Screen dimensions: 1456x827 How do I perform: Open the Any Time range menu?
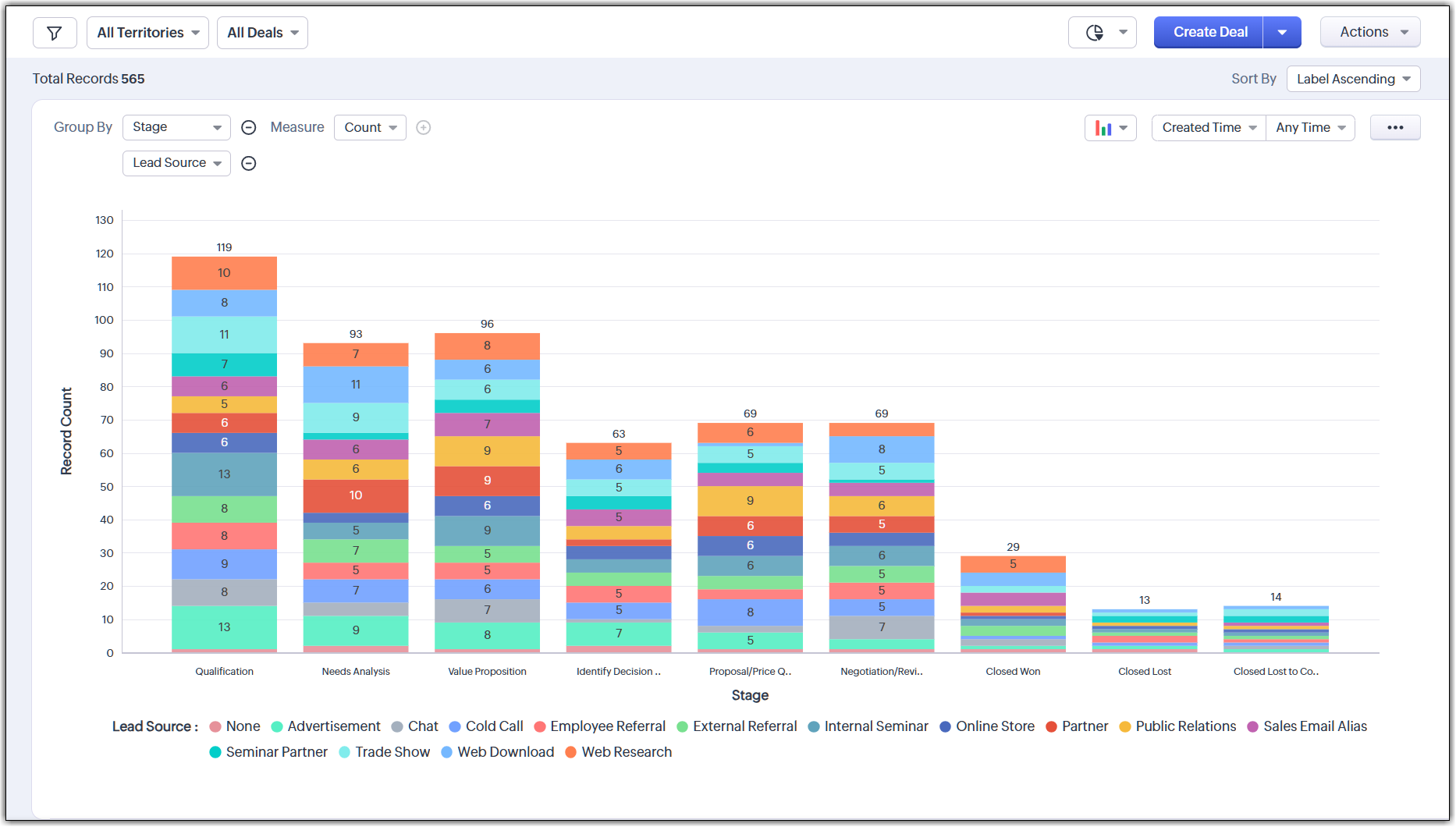[1309, 128]
